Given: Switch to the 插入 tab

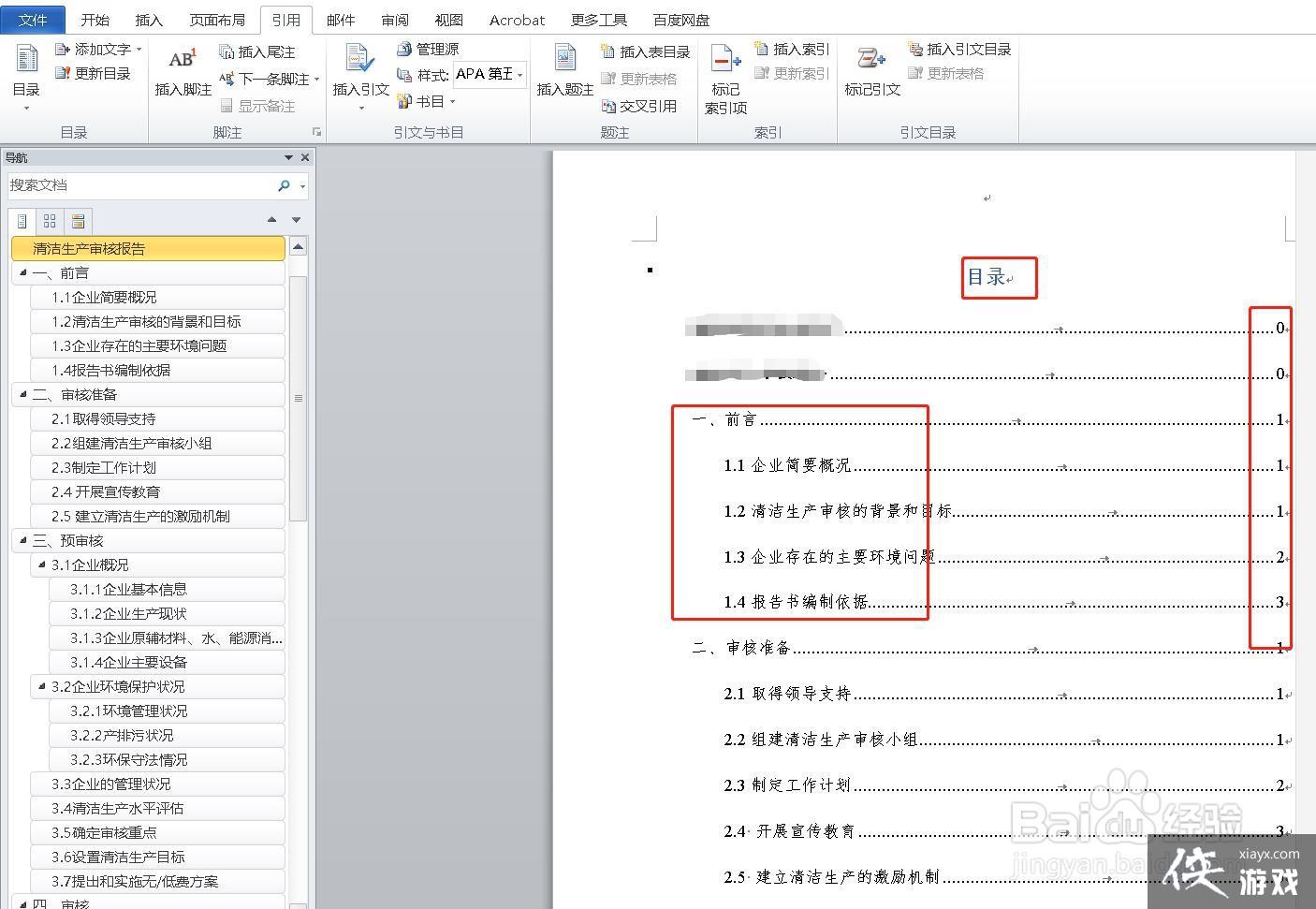Looking at the screenshot, I should click(149, 20).
